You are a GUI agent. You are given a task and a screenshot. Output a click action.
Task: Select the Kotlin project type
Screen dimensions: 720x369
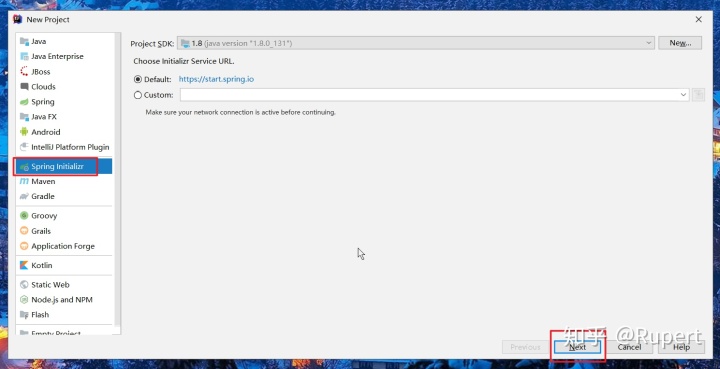coord(64,265)
